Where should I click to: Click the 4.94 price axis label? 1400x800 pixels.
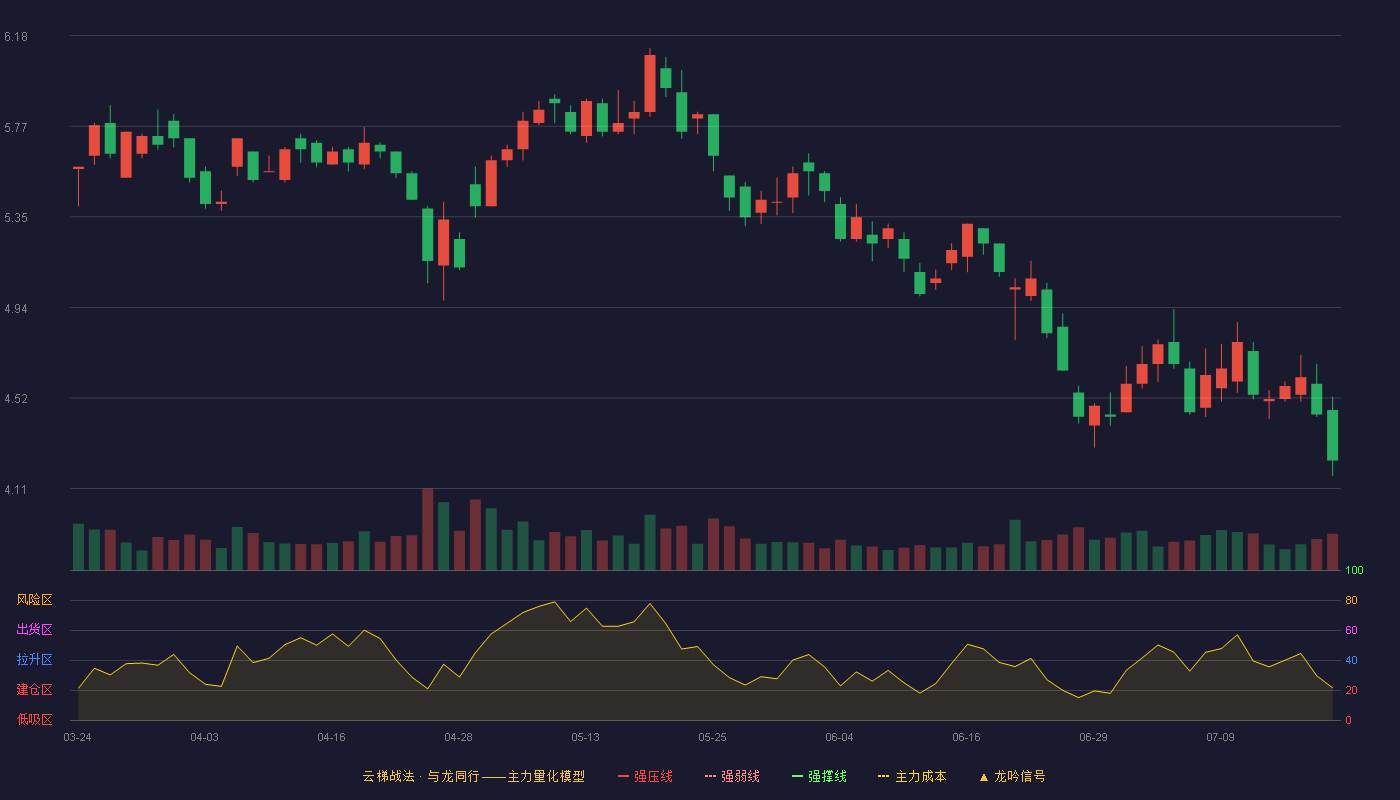(x=16, y=309)
